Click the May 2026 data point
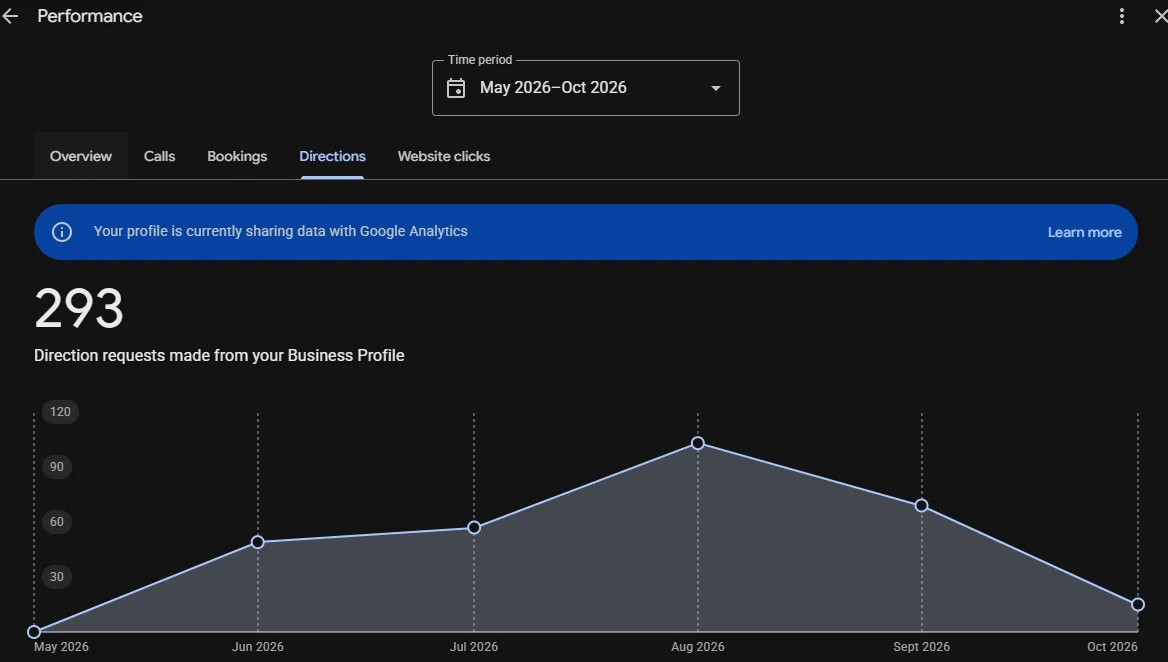The height and width of the screenshot is (662, 1168). tap(34, 631)
